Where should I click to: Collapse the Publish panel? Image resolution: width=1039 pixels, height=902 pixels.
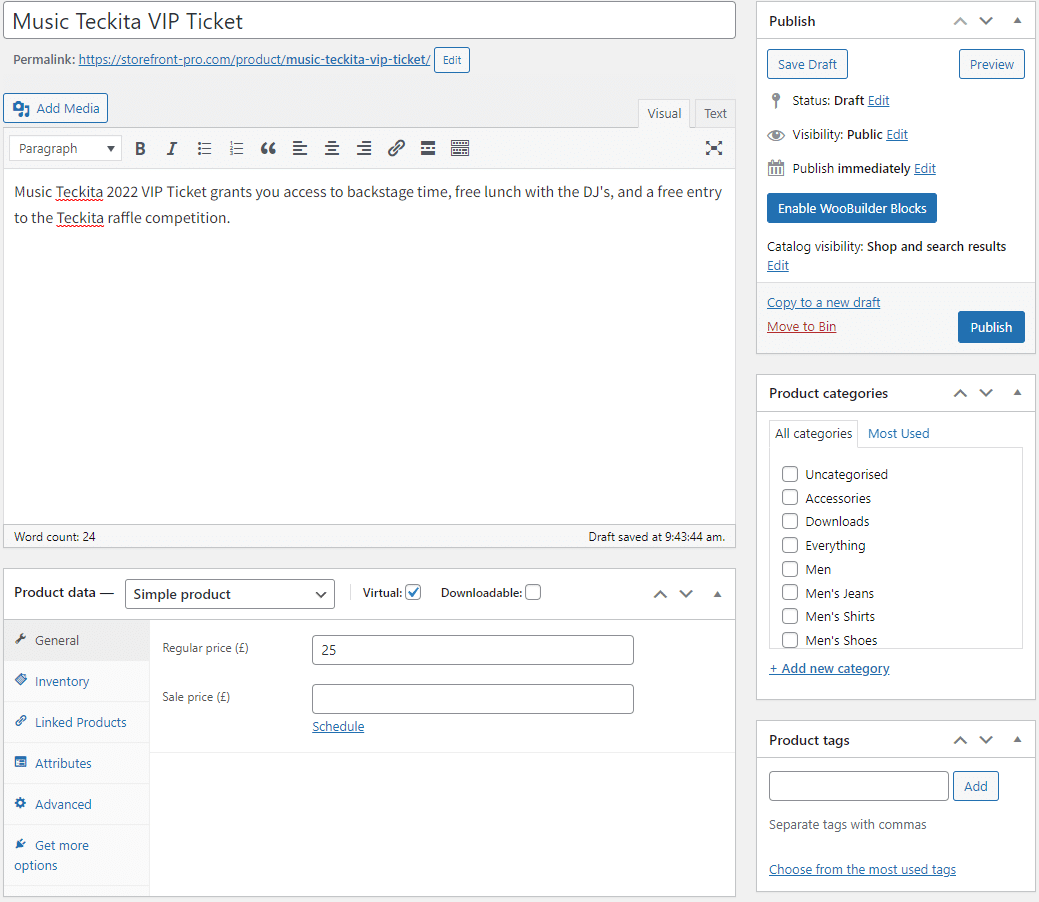(1017, 21)
